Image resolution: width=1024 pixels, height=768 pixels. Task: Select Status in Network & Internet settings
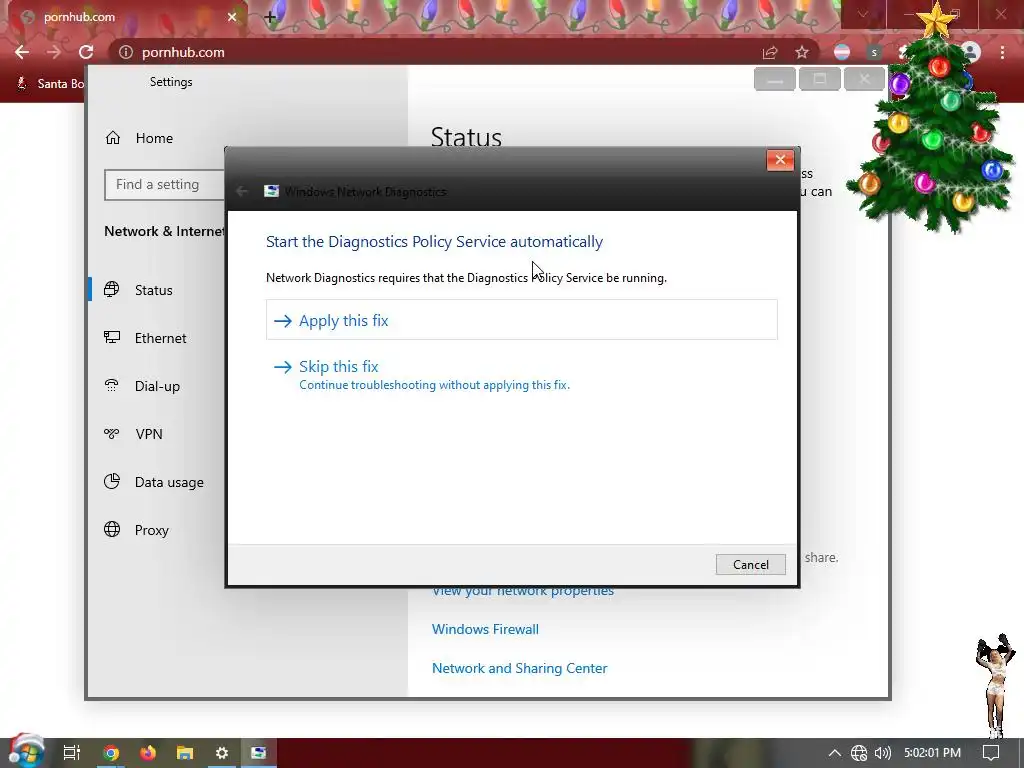(x=154, y=290)
